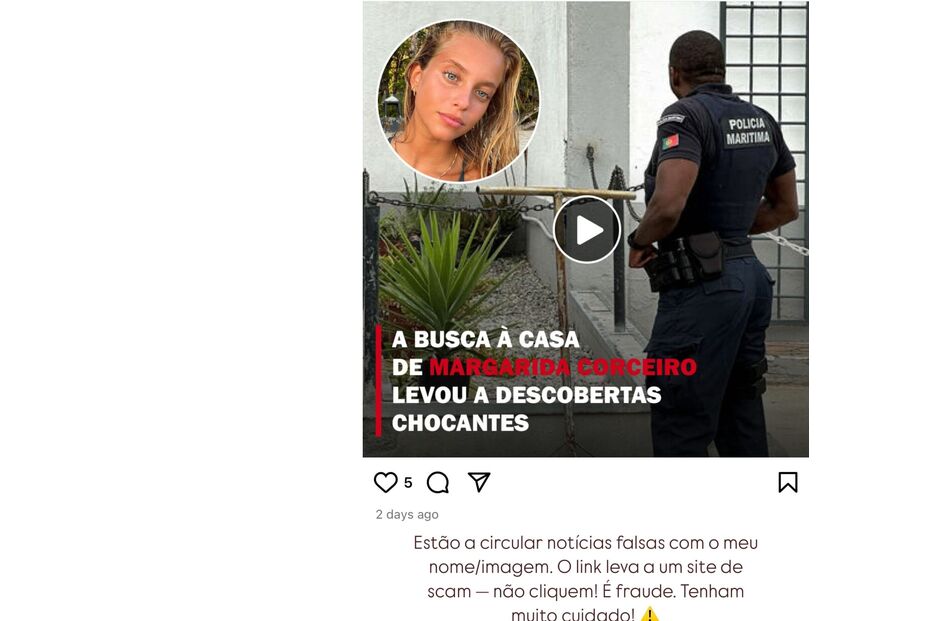Click the red vertical bar beside the headline

pos(379,380)
